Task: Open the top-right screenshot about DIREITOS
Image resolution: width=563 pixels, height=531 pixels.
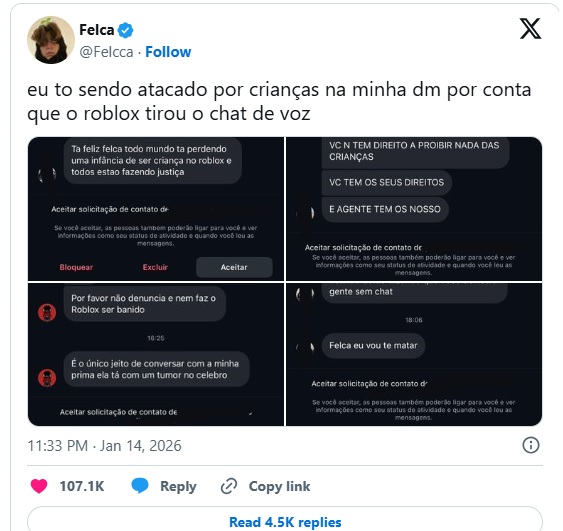Action: click(x=414, y=209)
